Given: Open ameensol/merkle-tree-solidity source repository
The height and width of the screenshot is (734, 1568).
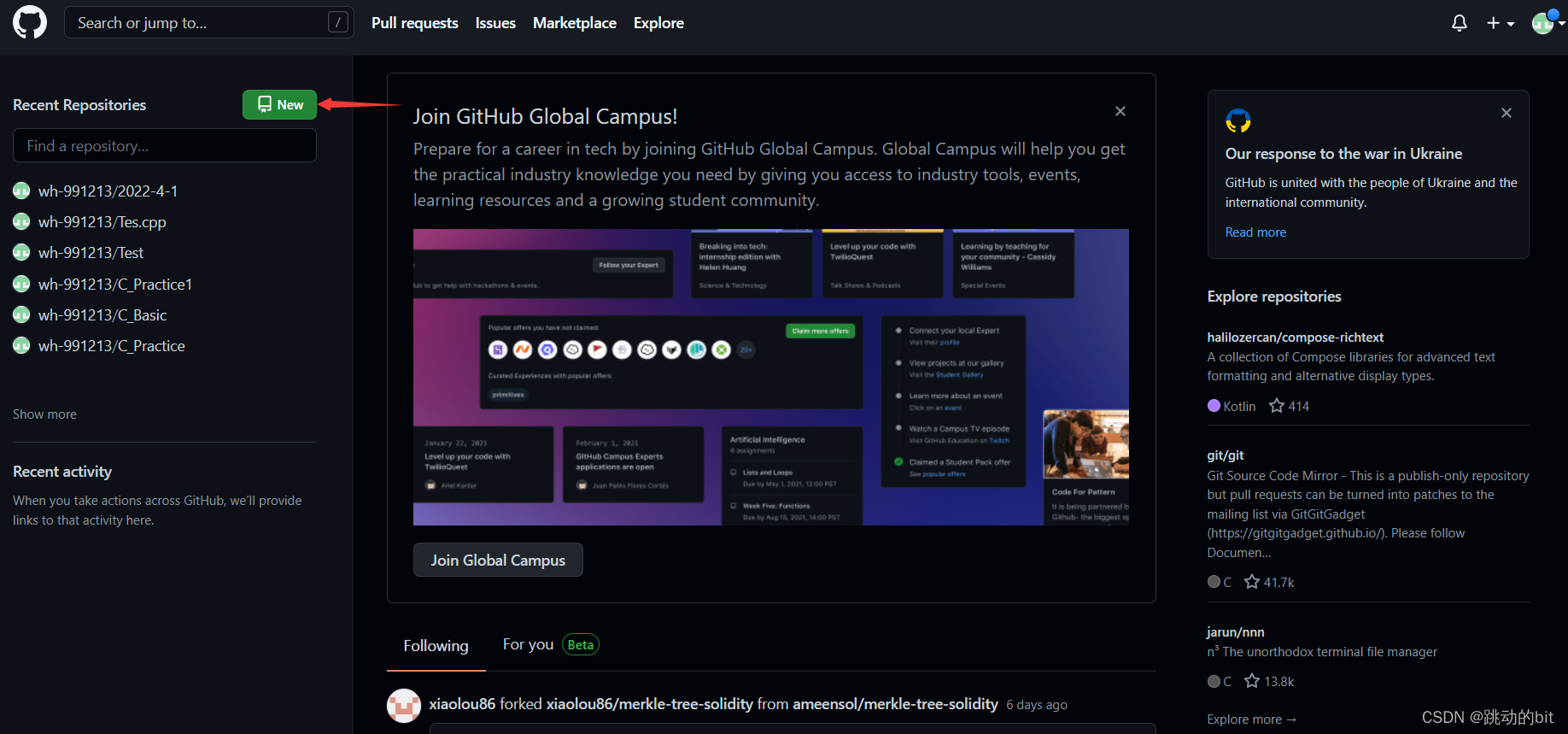Looking at the screenshot, I should click(x=896, y=704).
